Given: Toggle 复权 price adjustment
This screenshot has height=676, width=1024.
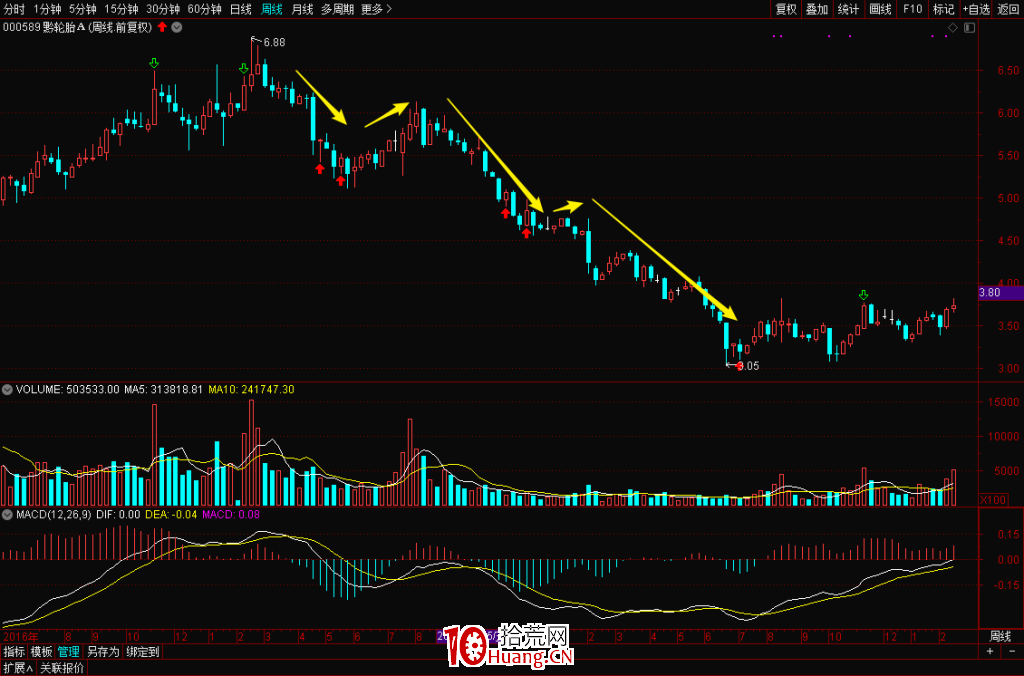Looking at the screenshot, I should pos(786,9).
